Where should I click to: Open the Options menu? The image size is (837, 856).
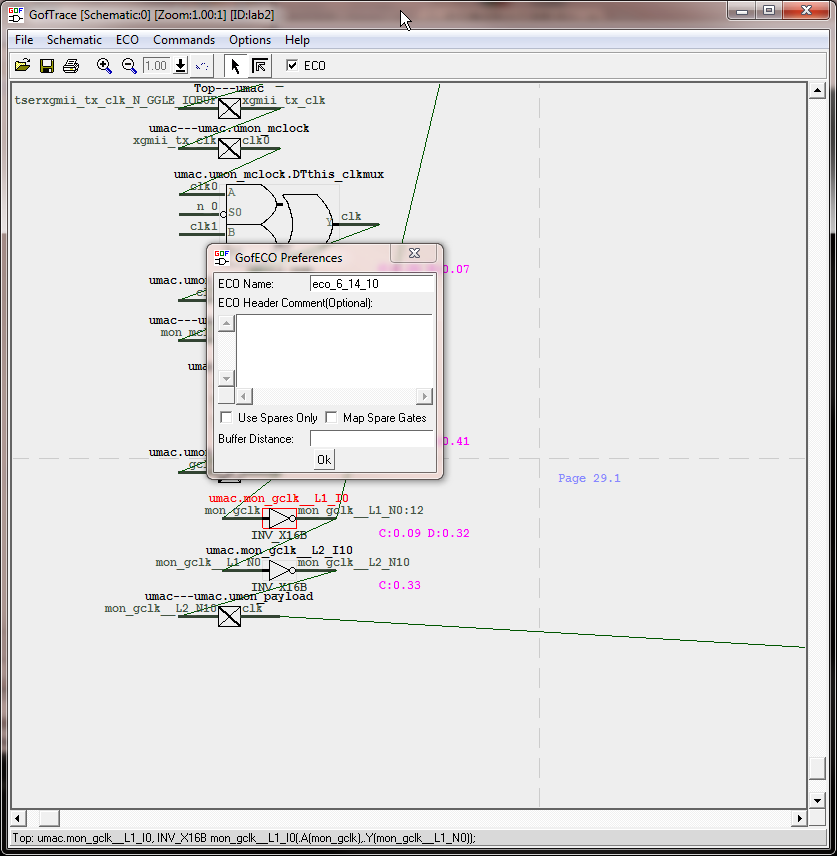click(249, 40)
